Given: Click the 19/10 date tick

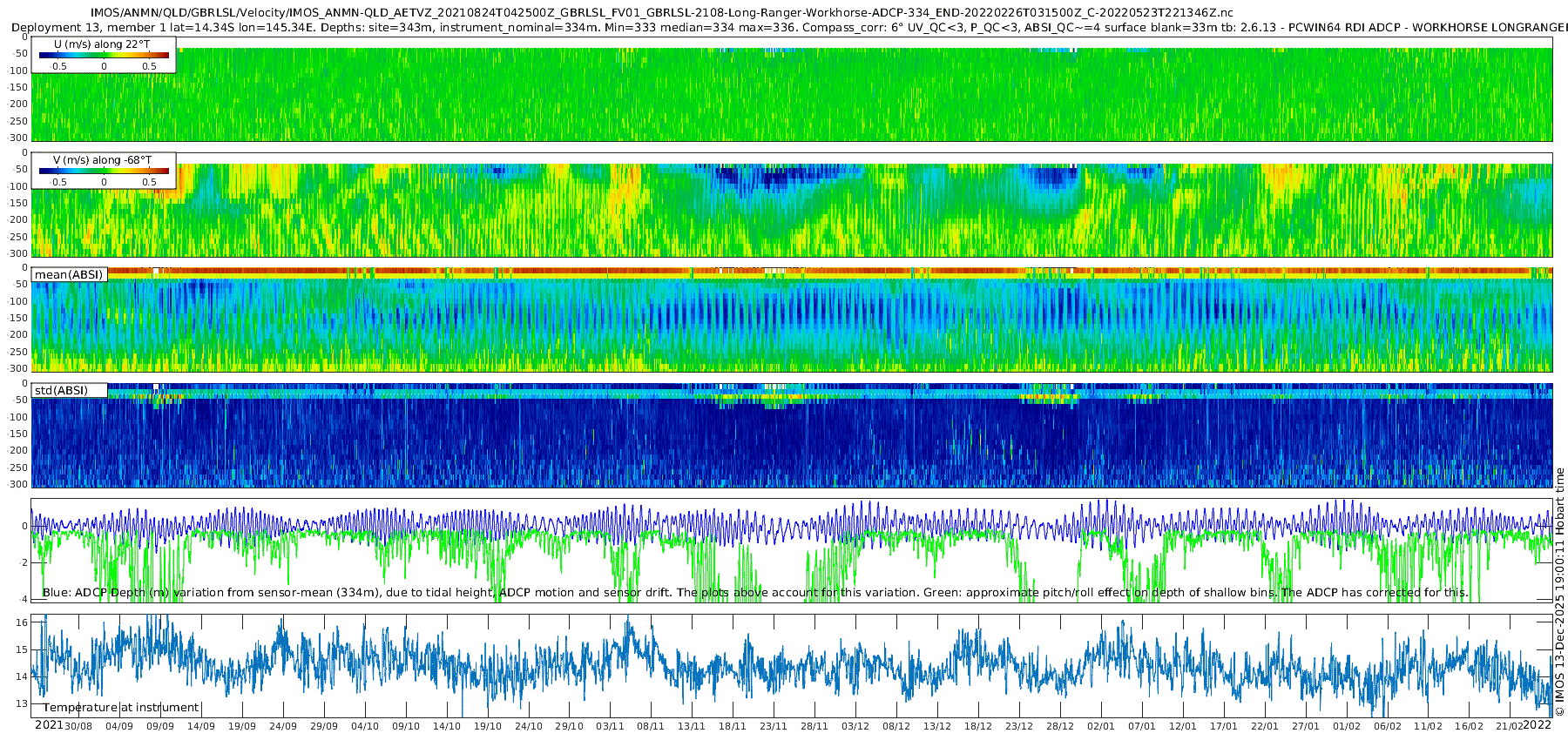Looking at the screenshot, I should coord(488,726).
